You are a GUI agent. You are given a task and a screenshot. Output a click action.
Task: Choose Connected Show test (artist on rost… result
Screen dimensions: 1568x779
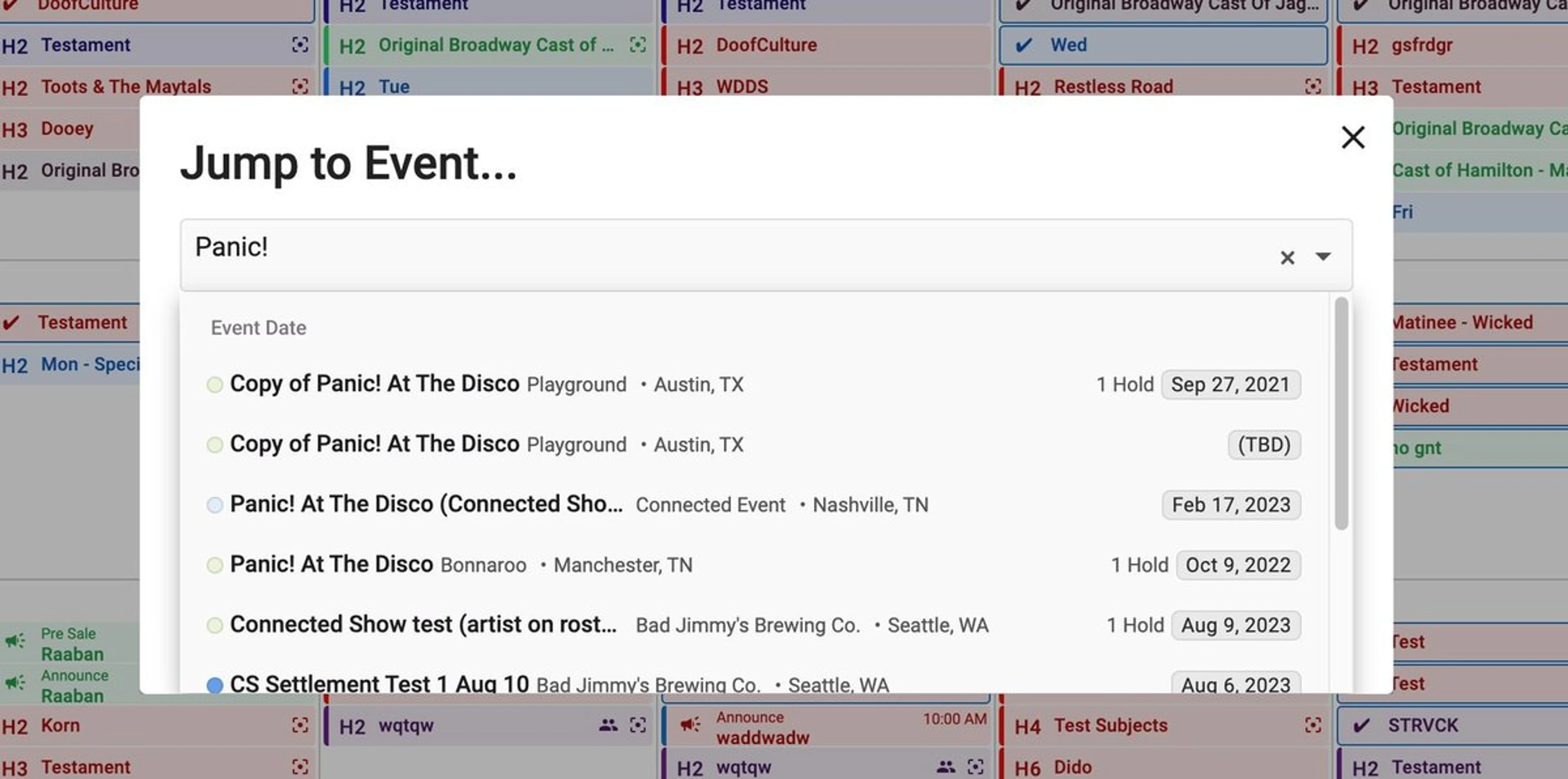753,625
